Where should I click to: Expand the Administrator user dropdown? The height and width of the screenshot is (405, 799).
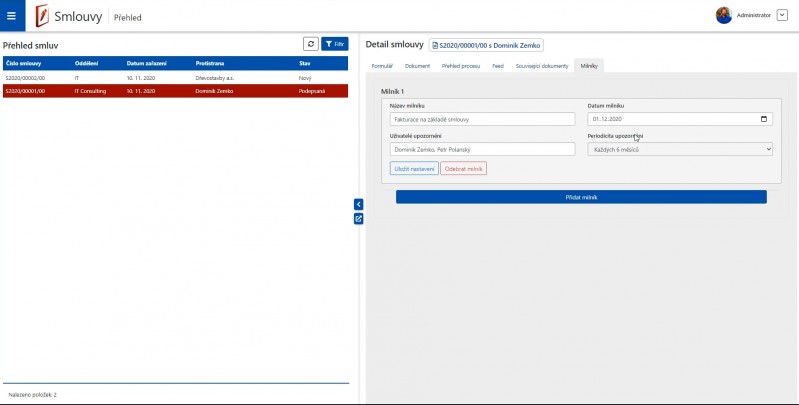(x=782, y=15)
